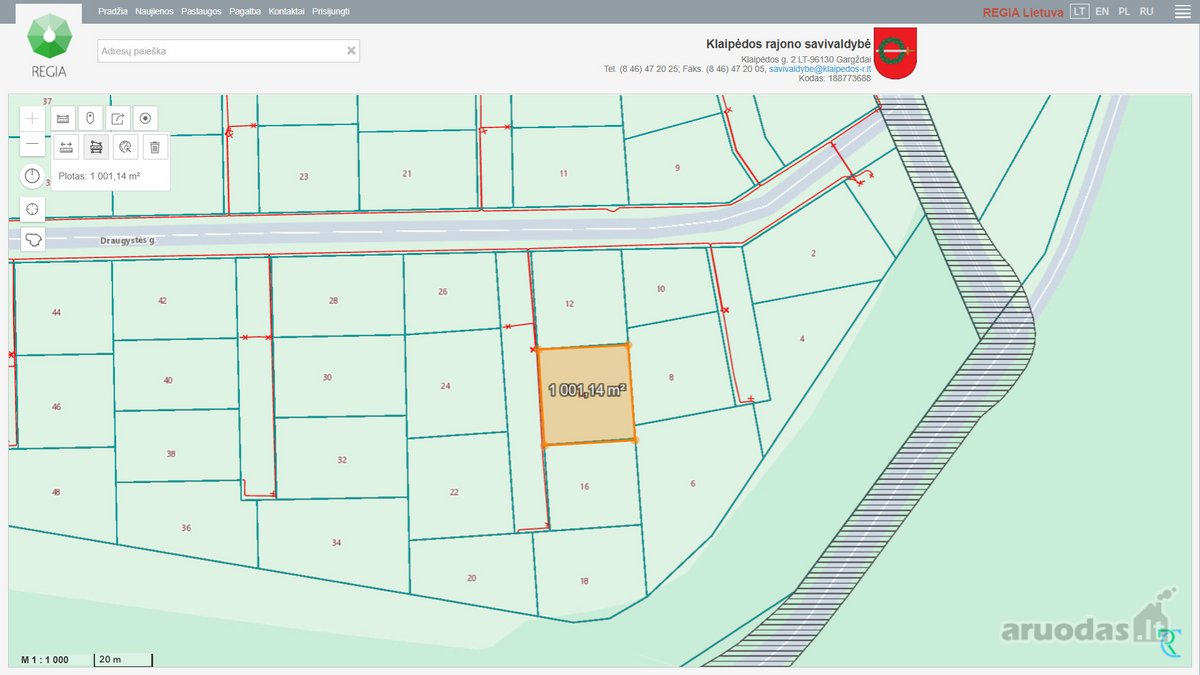Screen dimensions: 1200x675
Task: Open the Pradžia menu item
Action: 113,11
